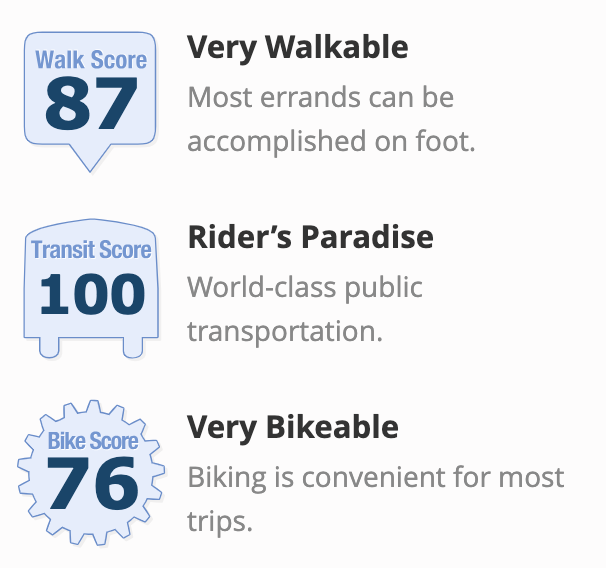Click the 'Transit Score' label inside bus badge
Image resolution: width=606 pixels, height=568 pixels.
(x=91, y=250)
